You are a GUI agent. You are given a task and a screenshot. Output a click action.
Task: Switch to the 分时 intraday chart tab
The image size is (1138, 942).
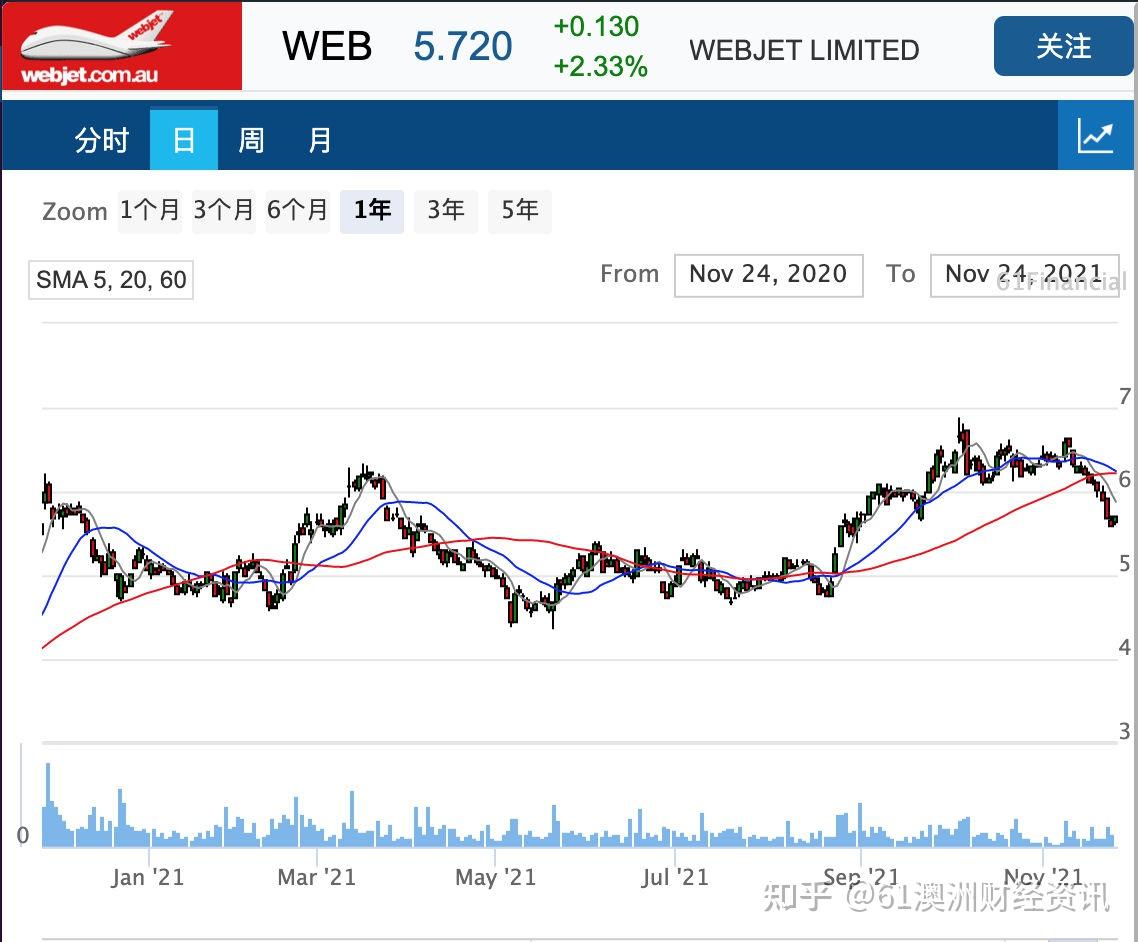tap(100, 140)
